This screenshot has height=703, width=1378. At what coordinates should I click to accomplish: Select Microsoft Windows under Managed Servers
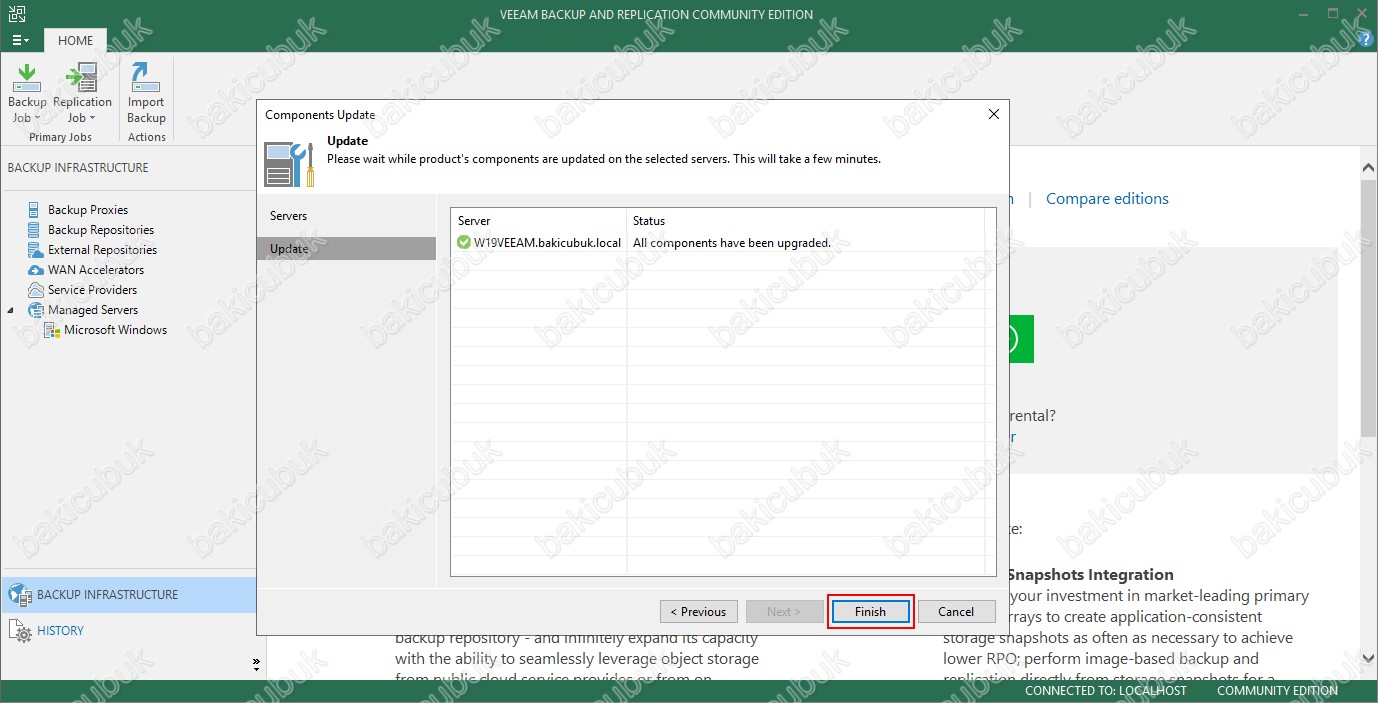[x=115, y=330]
